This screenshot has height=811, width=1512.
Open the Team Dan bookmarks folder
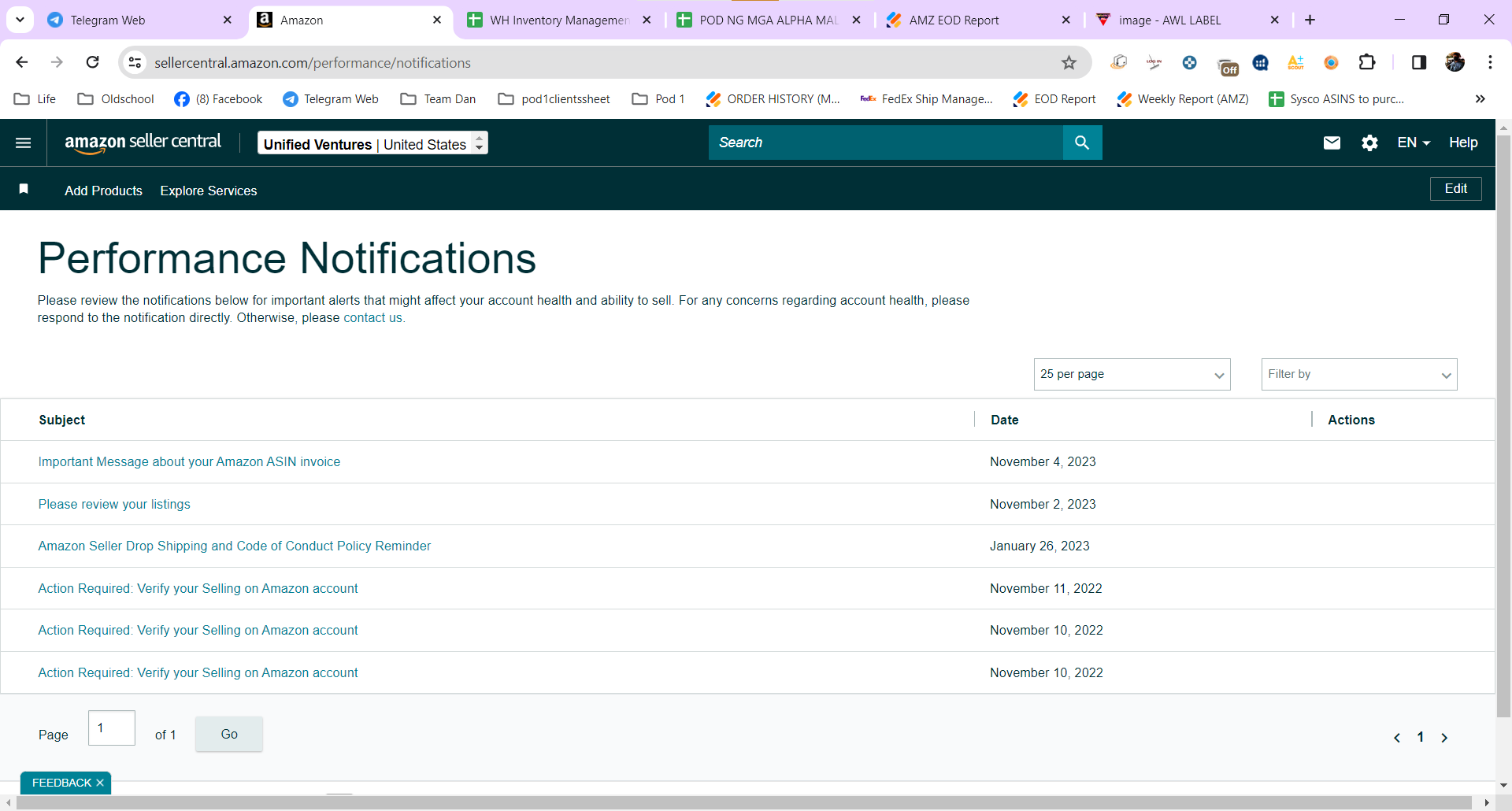point(438,98)
